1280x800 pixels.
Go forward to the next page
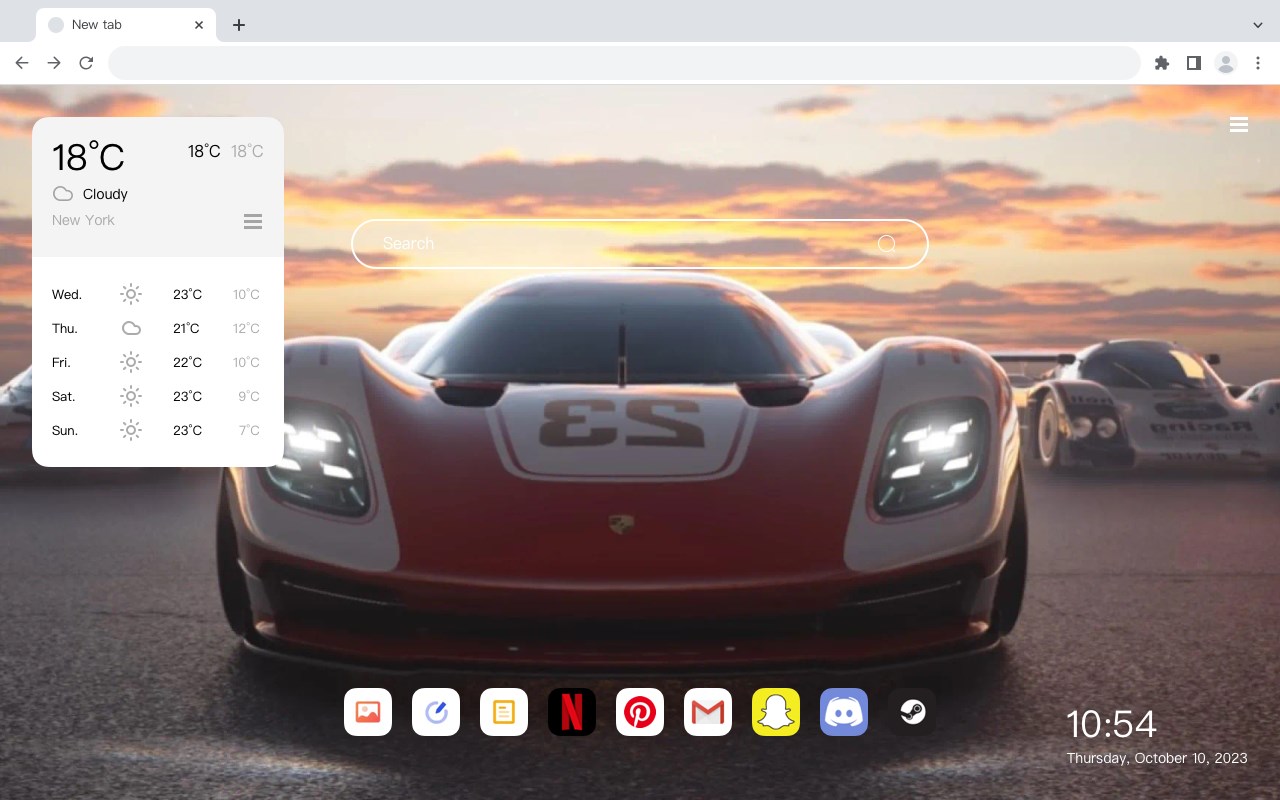tap(54, 63)
